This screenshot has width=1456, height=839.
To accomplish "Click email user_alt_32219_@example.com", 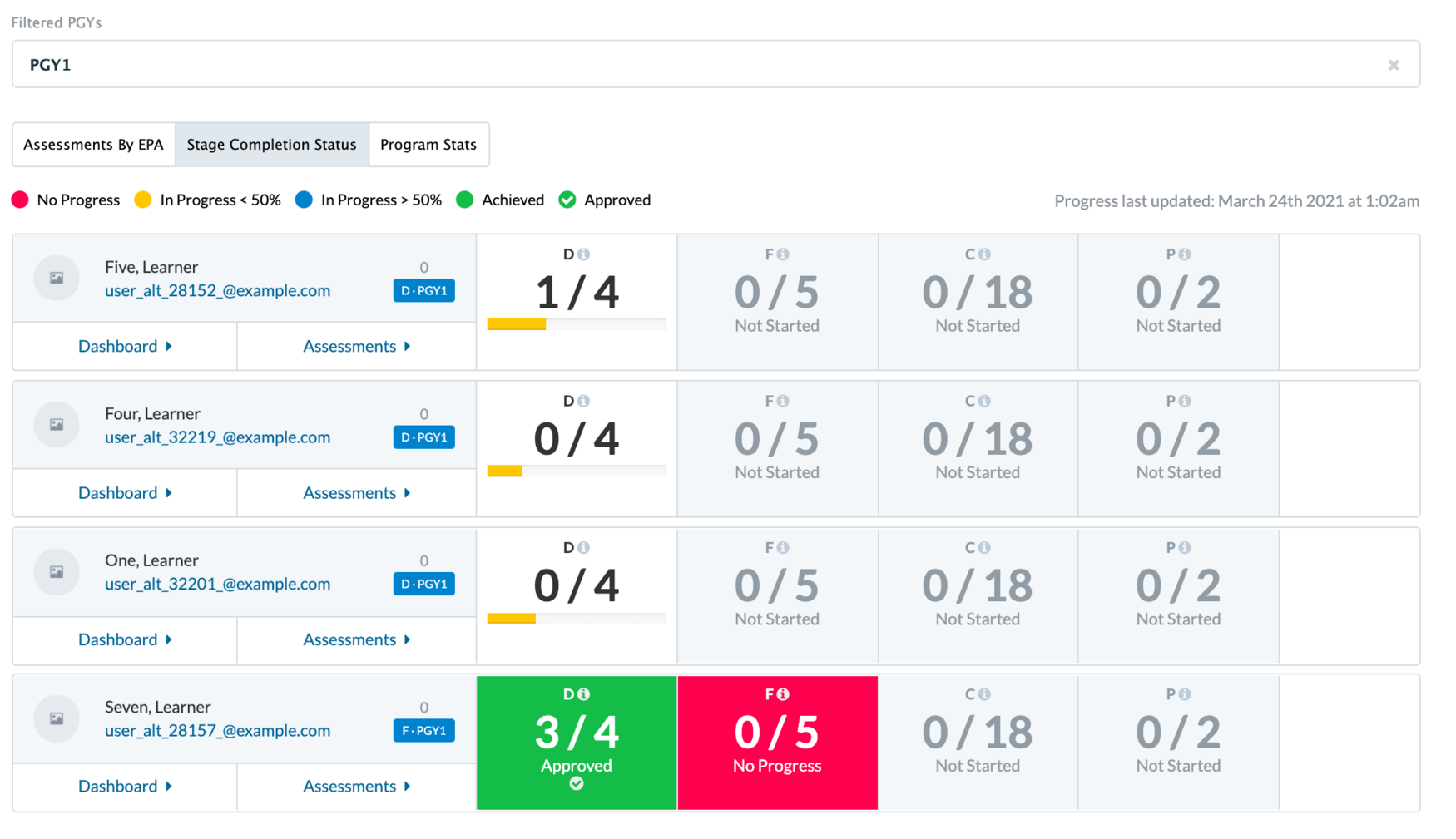I will tap(217, 437).
